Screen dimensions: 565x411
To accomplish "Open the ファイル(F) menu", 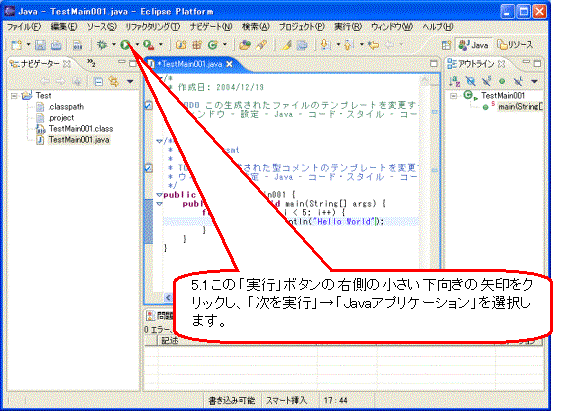I will [24, 27].
